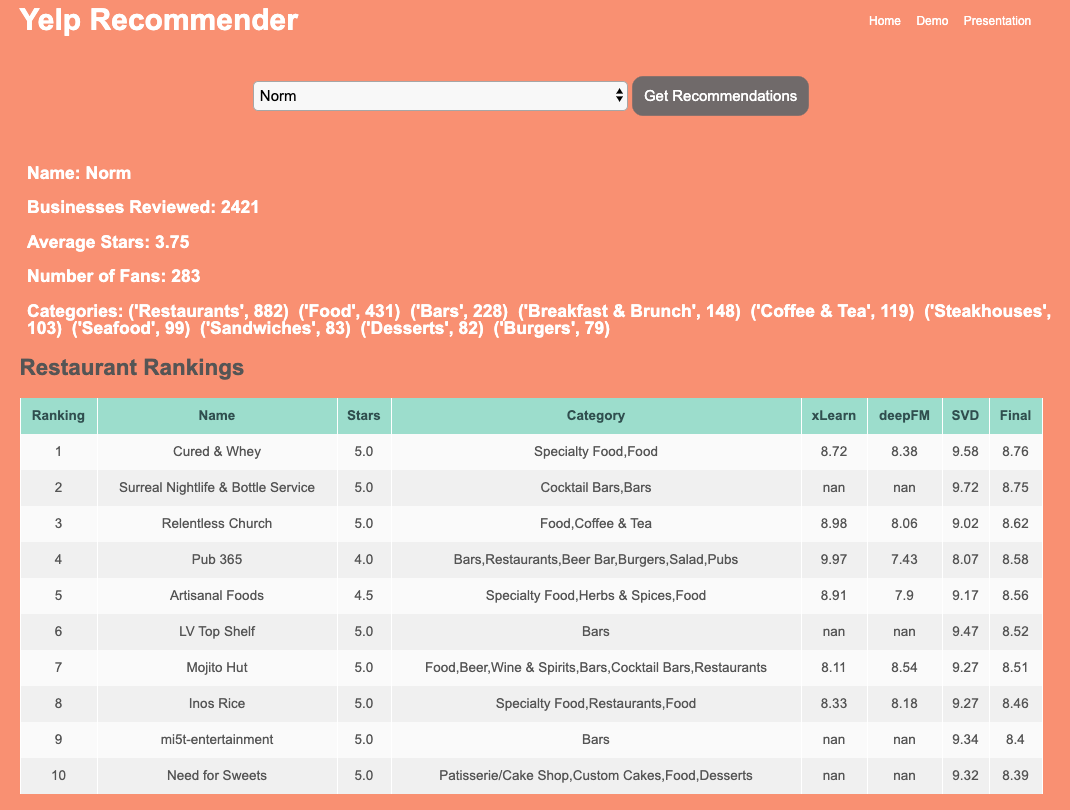
Task: Click the xLearn column header
Action: (x=833, y=415)
